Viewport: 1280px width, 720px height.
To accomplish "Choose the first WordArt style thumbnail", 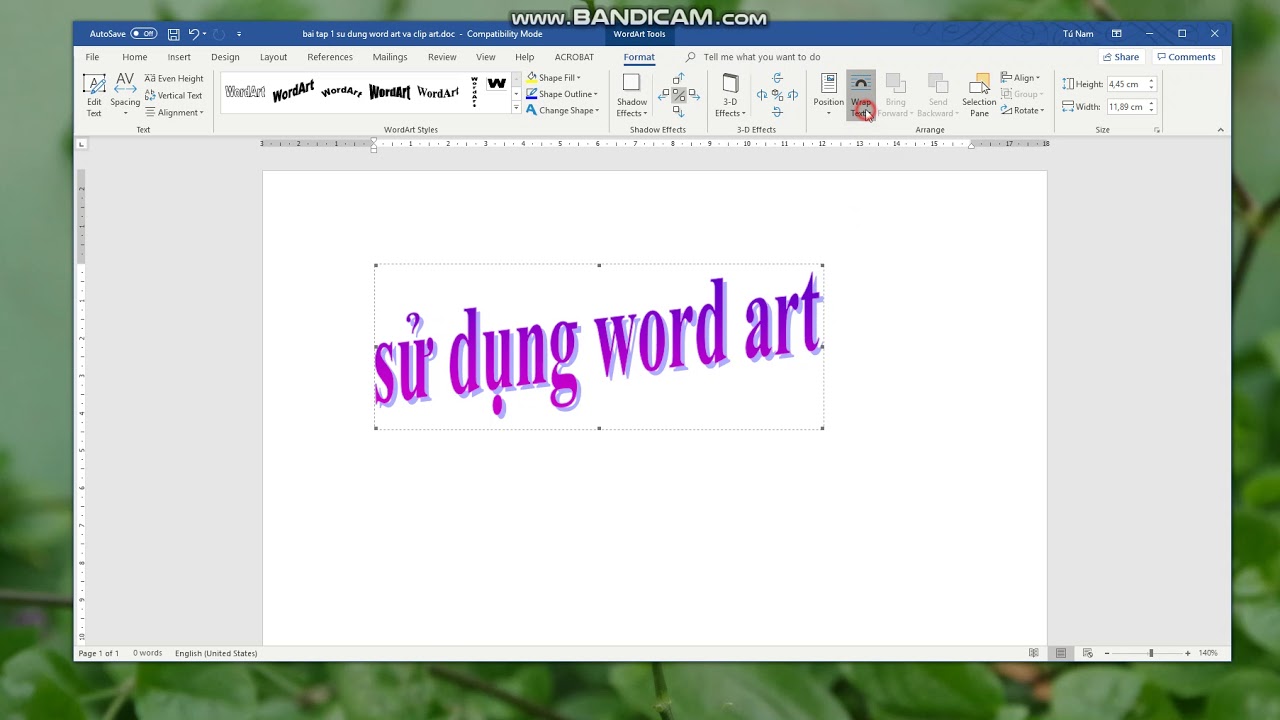I will click(x=245, y=92).
